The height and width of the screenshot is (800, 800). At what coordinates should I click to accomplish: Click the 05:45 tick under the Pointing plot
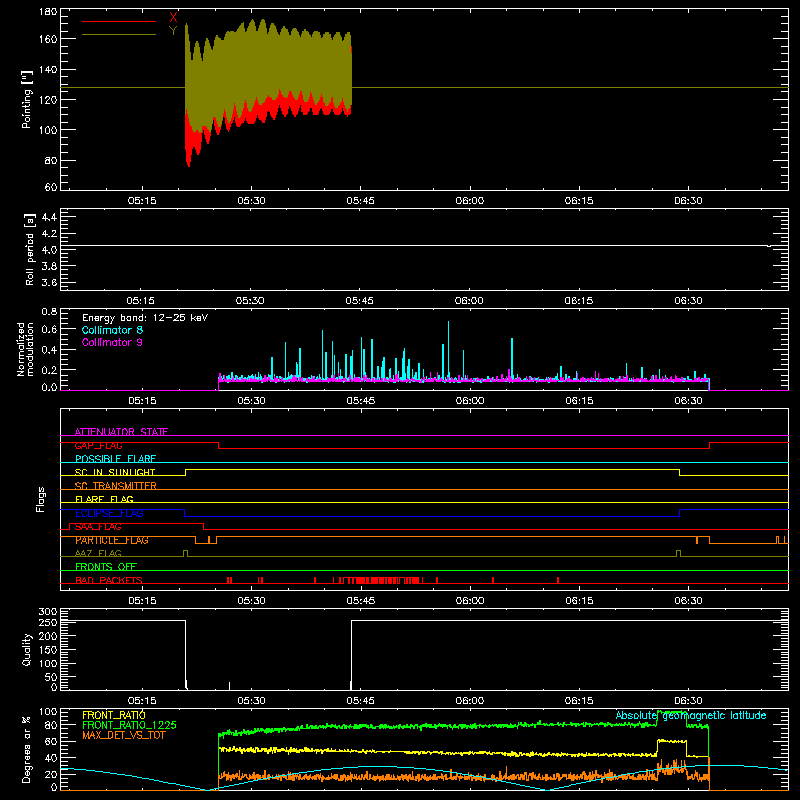tap(360, 201)
